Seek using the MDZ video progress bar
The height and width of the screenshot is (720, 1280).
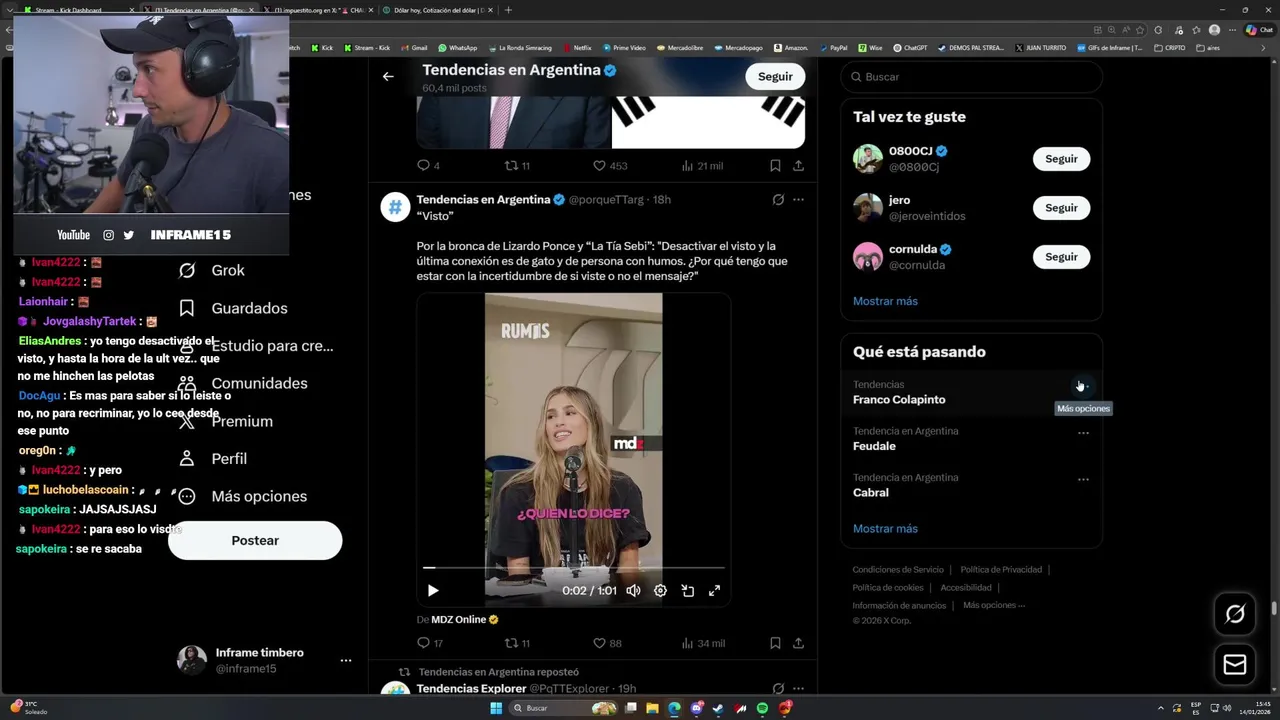[x=573, y=568]
